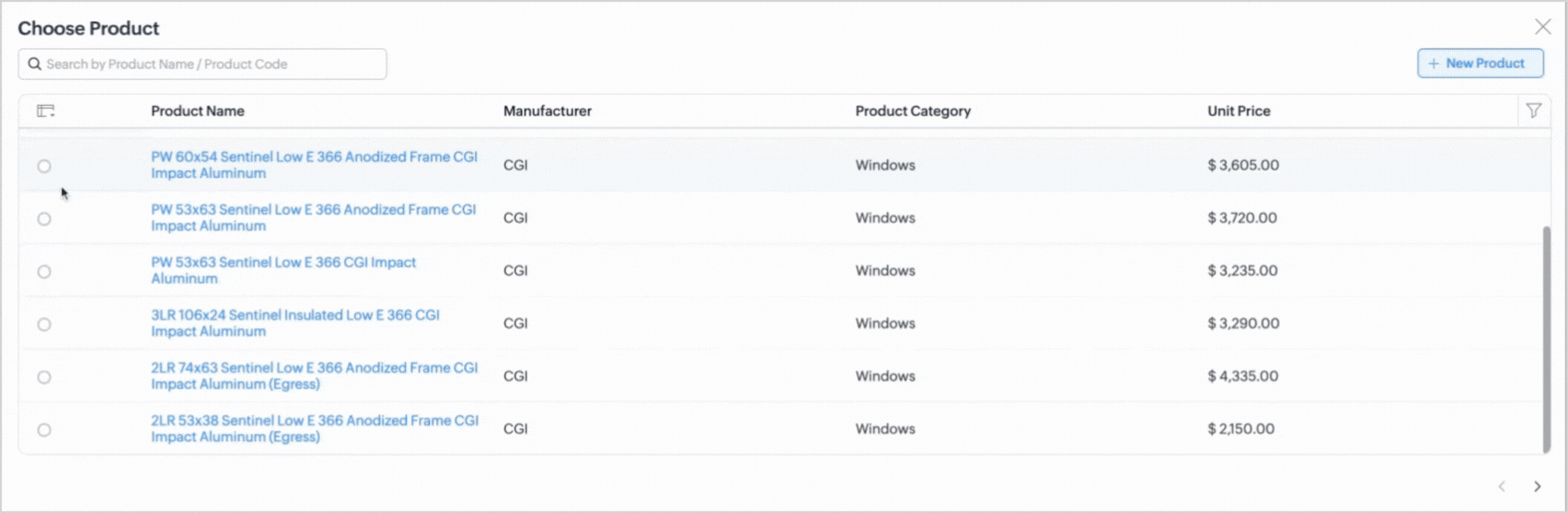
Task: Close the Choose Product dialog
Action: [1542, 28]
